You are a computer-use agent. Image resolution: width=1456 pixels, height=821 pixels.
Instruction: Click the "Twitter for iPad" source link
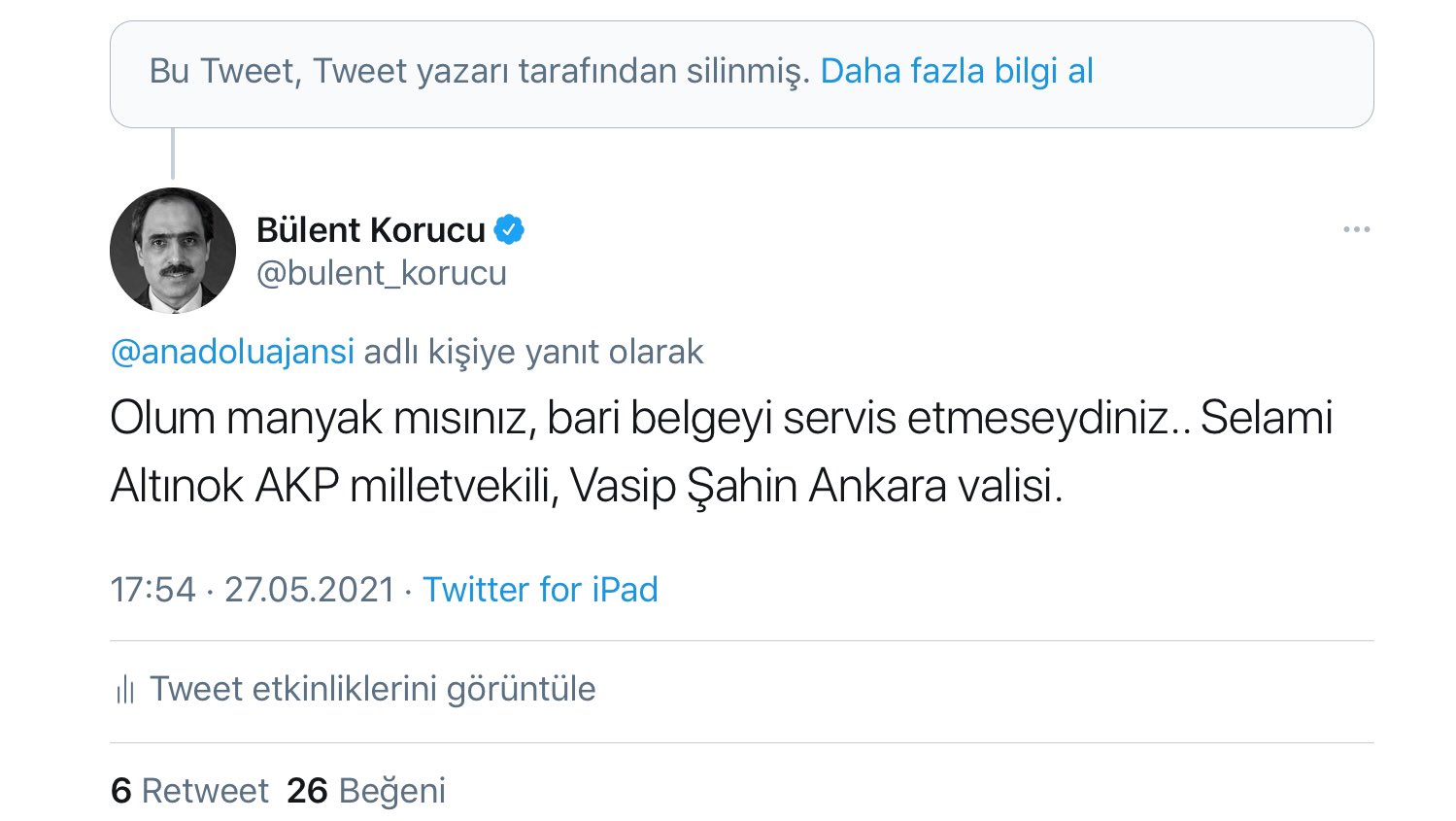(540, 590)
